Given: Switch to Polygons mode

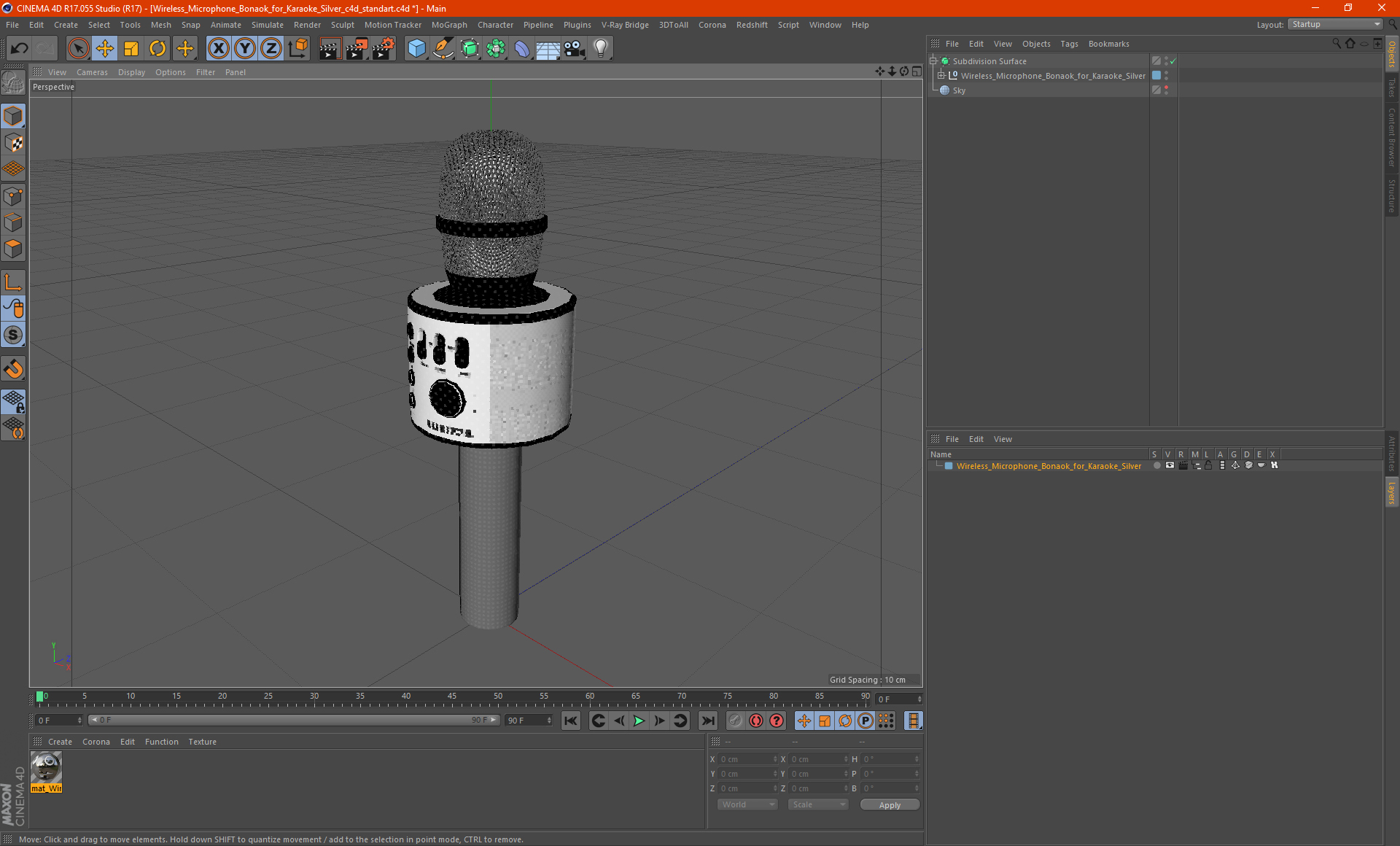Looking at the screenshot, I should (x=13, y=249).
